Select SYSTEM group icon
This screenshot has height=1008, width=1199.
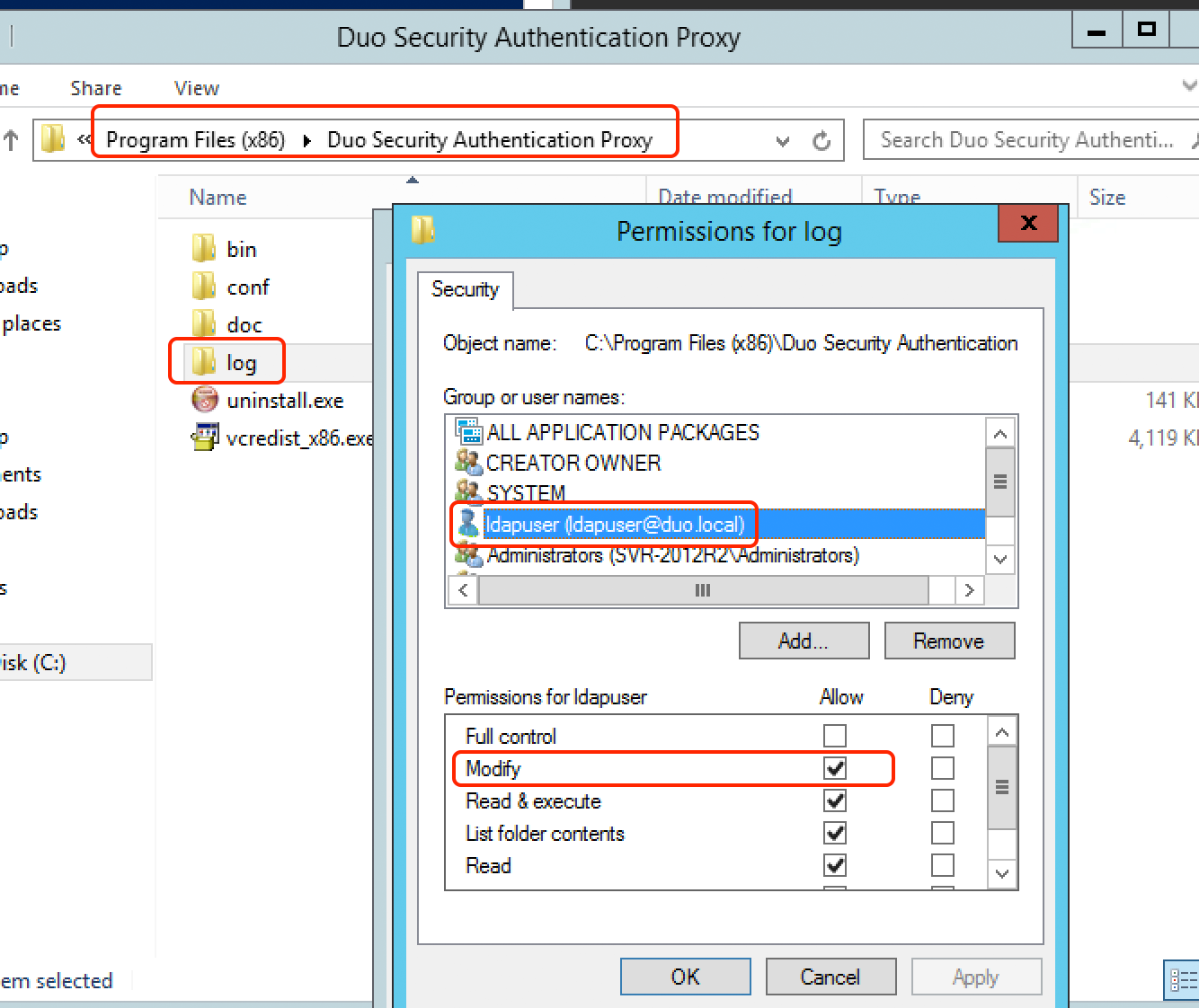(x=469, y=491)
